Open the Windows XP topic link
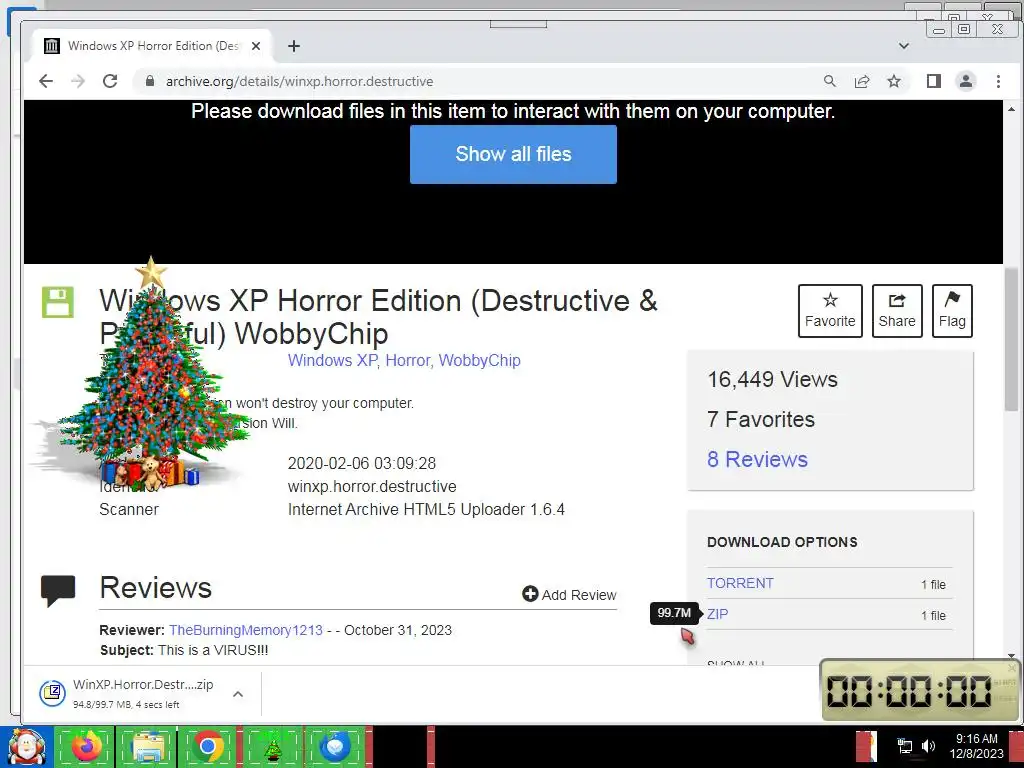1024x768 pixels. (332, 360)
